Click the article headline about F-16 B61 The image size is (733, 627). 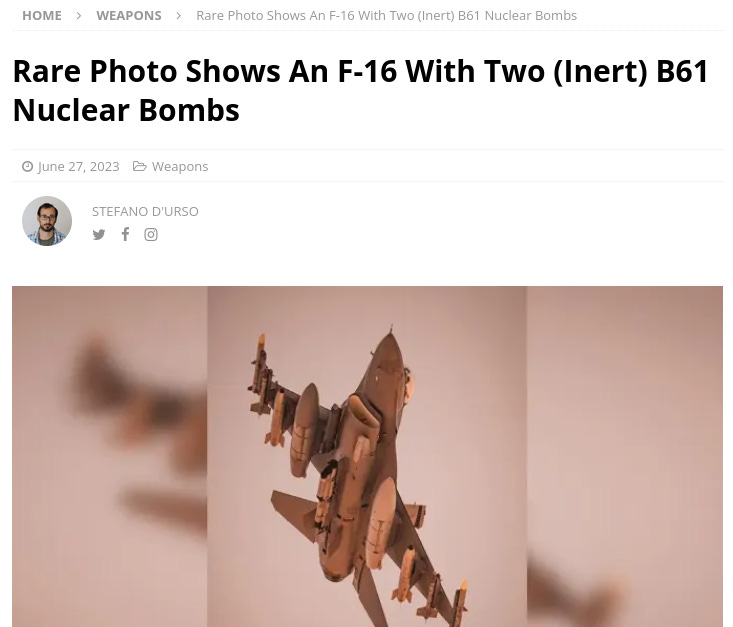pyautogui.click(x=361, y=91)
